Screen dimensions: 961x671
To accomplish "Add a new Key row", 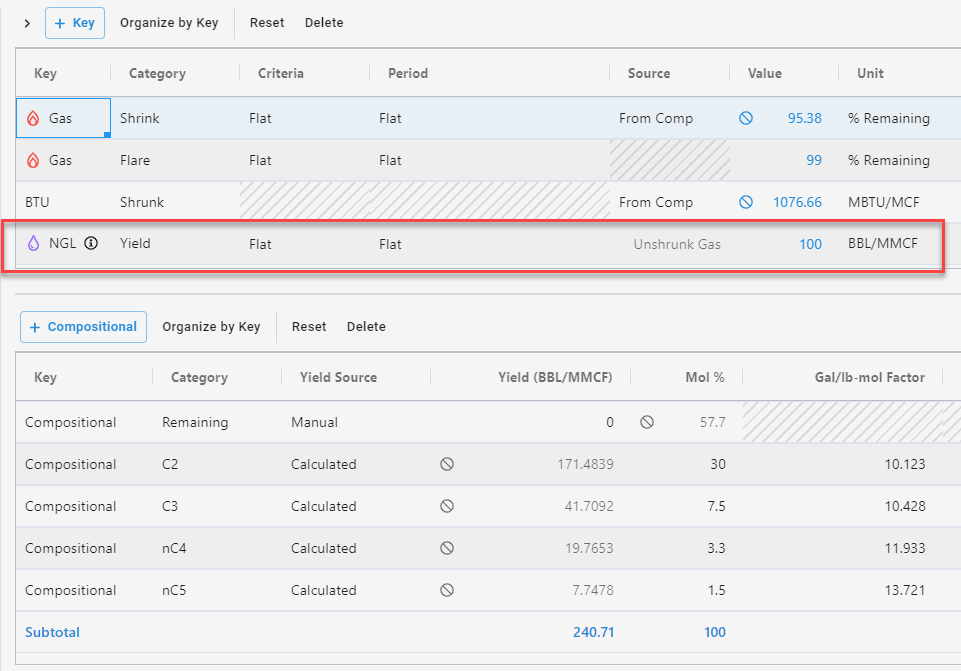I will (x=75, y=23).
